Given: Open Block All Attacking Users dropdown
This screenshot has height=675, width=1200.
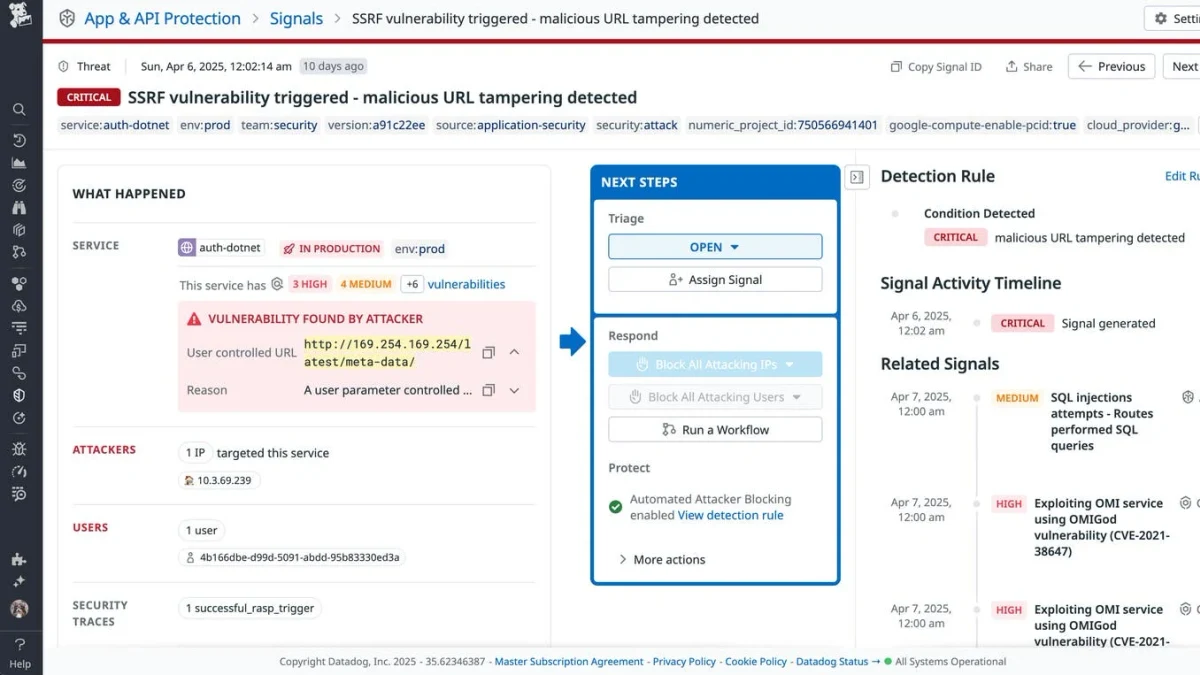Looking at the screenshot, I should tap(715, 397).
